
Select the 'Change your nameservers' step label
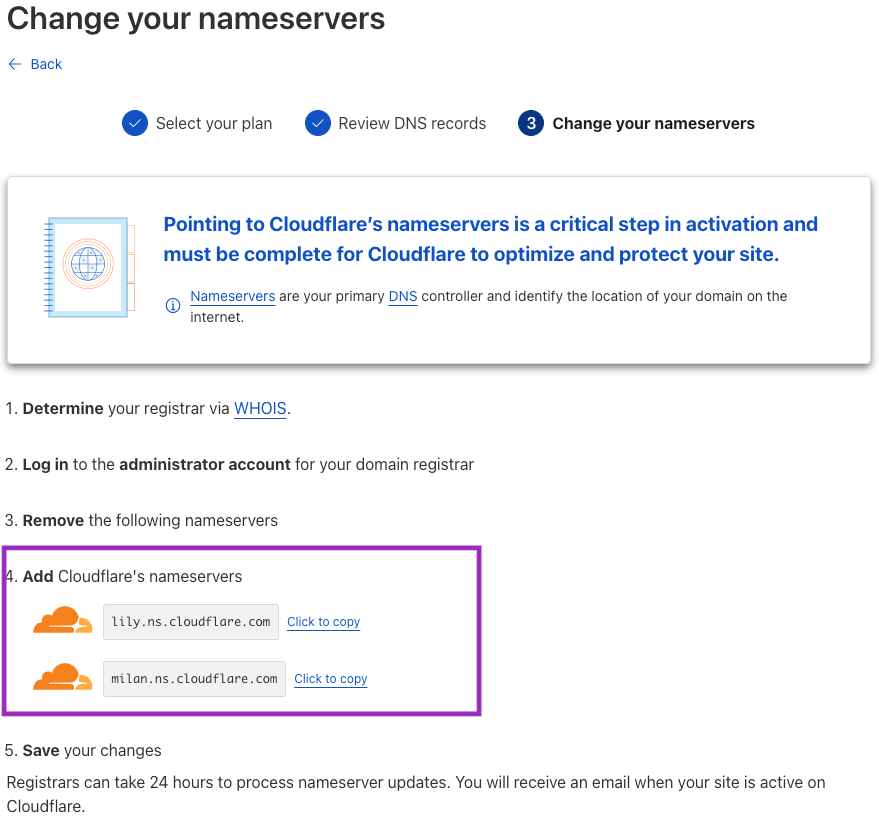tap(654, 123)
